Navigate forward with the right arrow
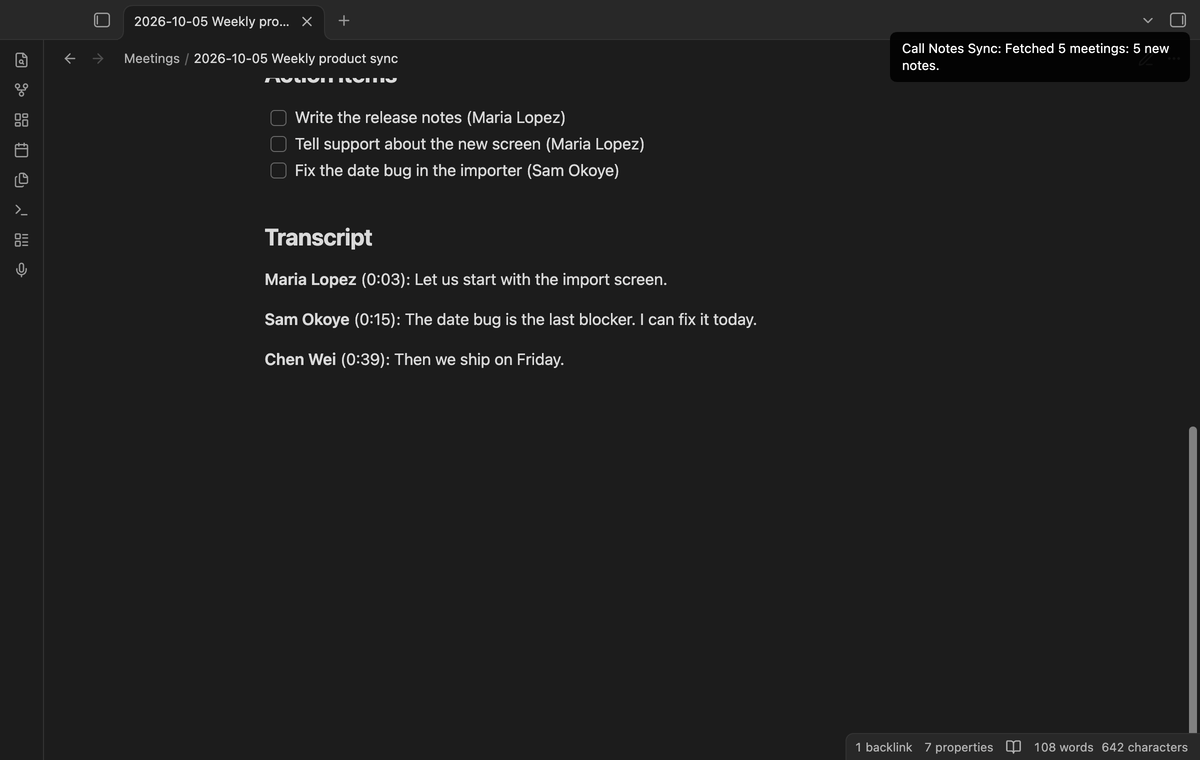 [98, 58]
